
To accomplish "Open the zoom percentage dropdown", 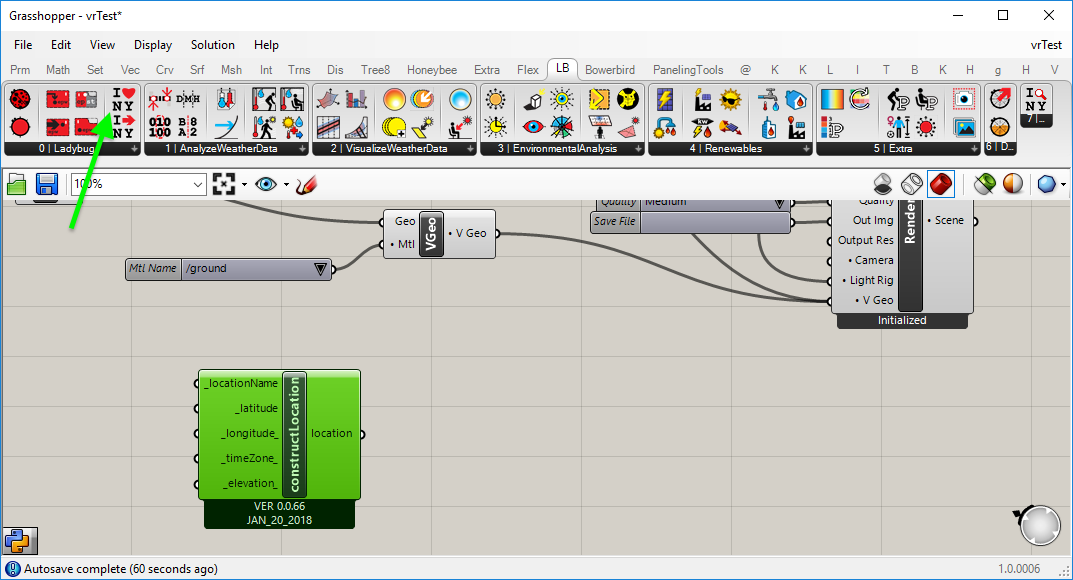I will 197,185.
